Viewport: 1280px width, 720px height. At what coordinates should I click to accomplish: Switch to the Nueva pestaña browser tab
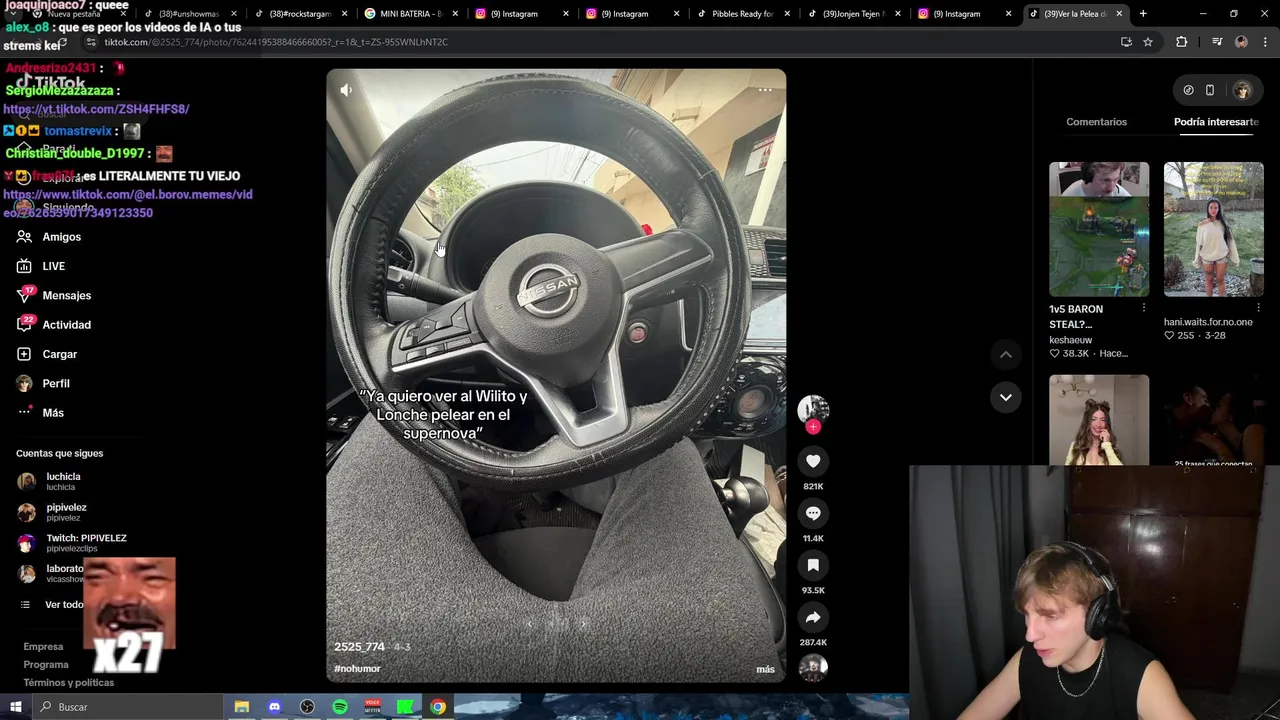[75, 14]
